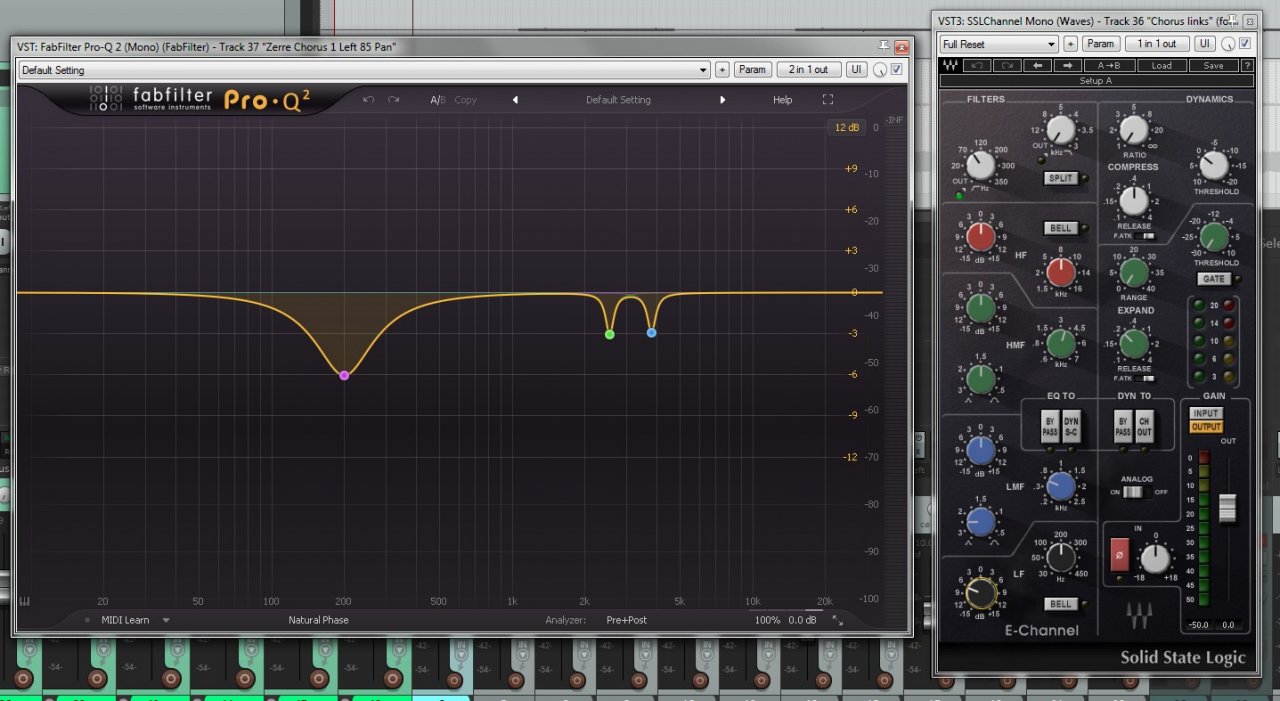
Task: Click the Waves question mark help icon
Action: (x=1247, y=66)
